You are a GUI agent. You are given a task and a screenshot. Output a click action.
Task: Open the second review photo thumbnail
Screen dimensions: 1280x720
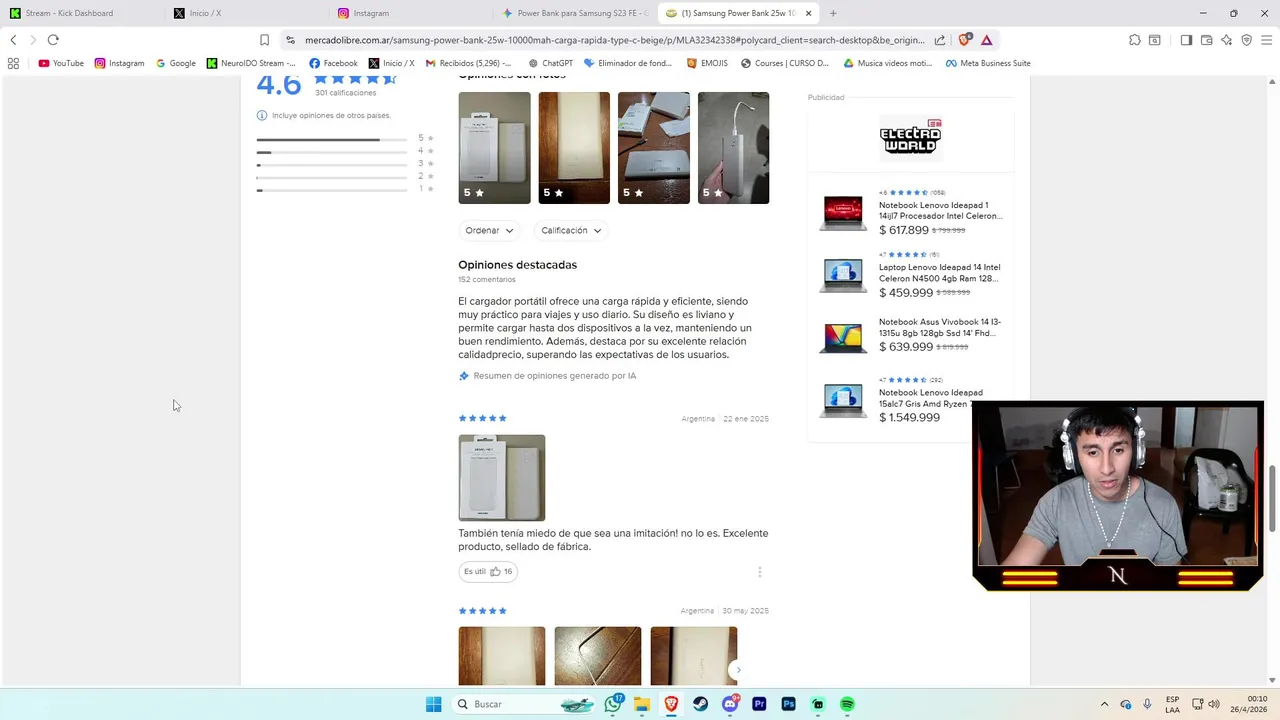(574, 148)
